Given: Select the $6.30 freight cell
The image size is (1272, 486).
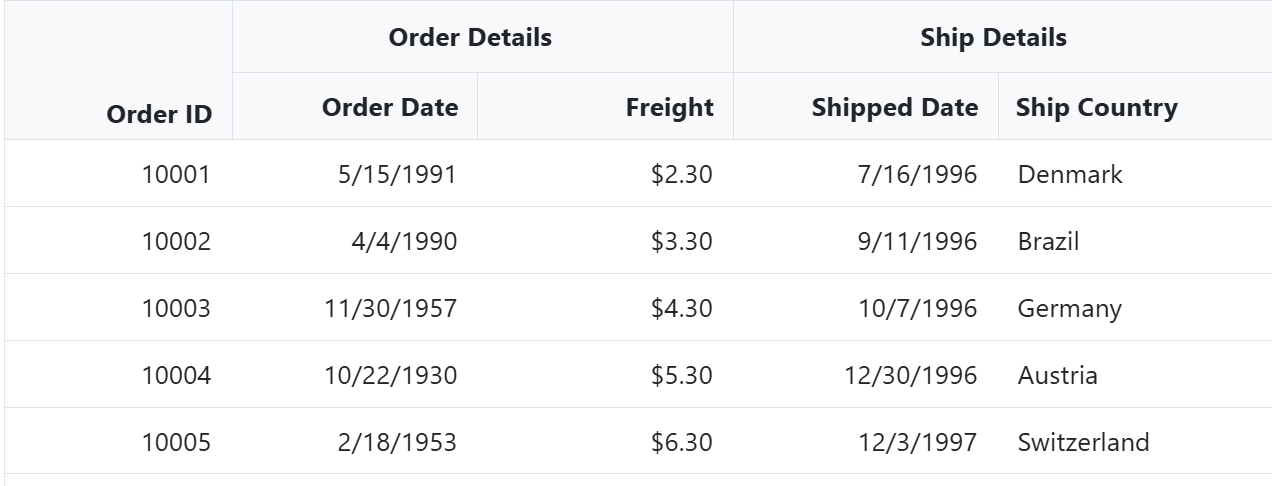Looking at the screenshot, I should tap(681, 442).
